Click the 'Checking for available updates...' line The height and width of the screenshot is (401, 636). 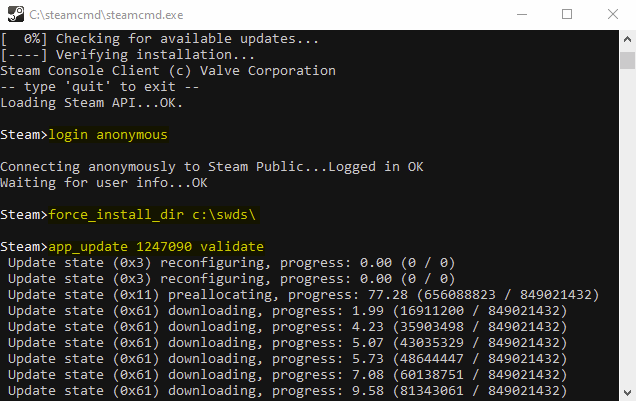[x=161, y=39]
